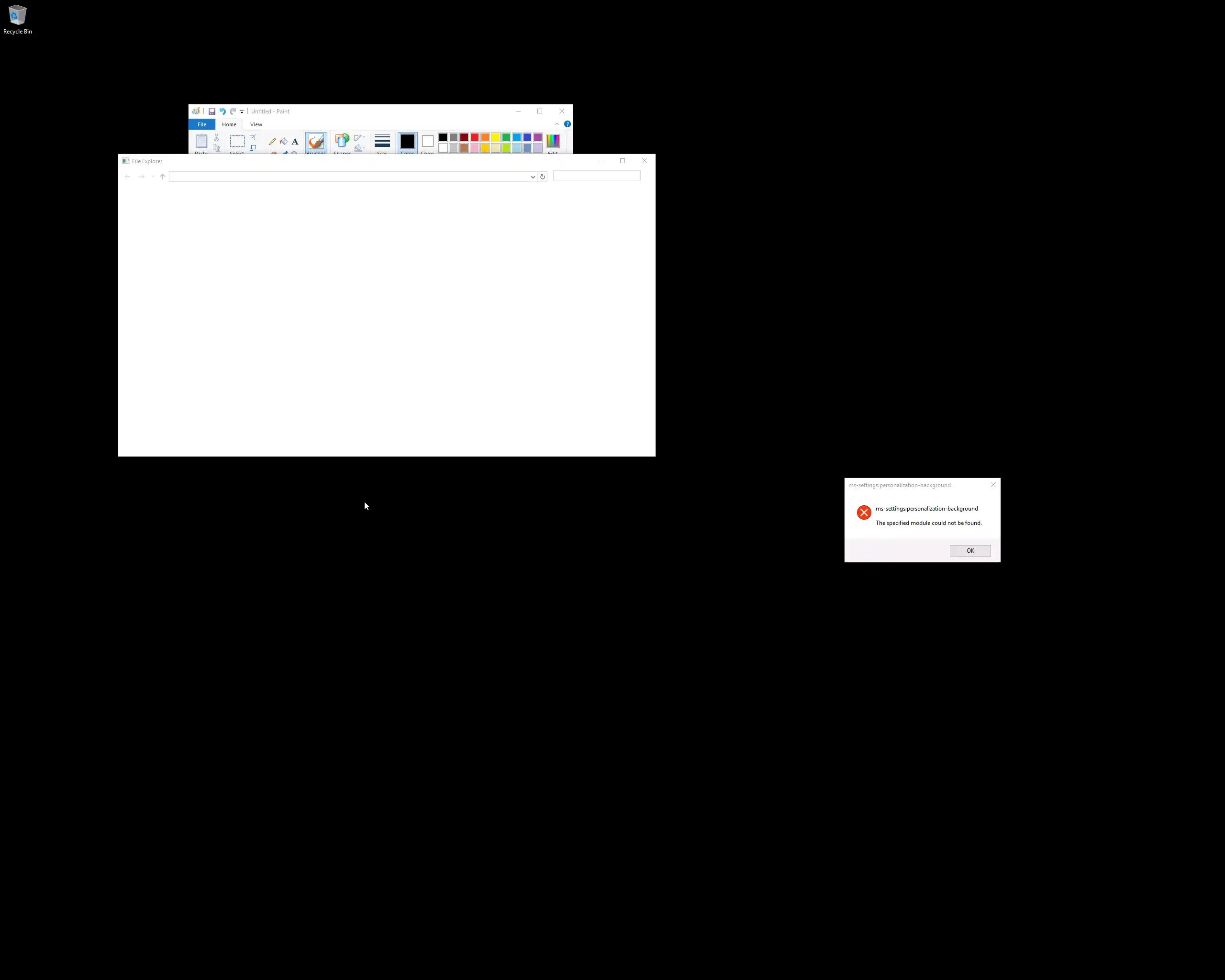Click the Paste clipboard button
The height and width of the screenshot is (980, 1225).
tap(201, 141)
